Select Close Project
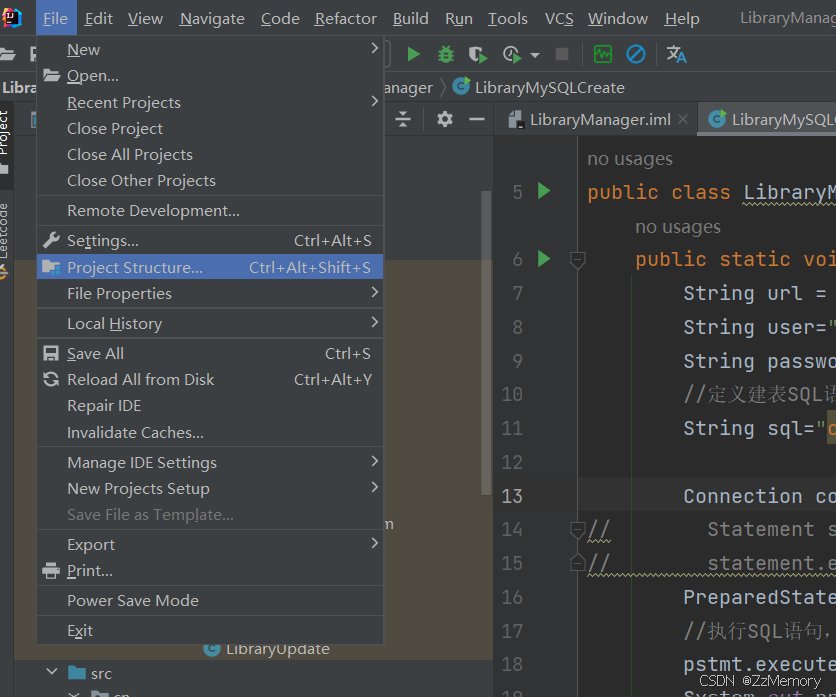Viewport: 836px width, 697px height. coord(210,129)
